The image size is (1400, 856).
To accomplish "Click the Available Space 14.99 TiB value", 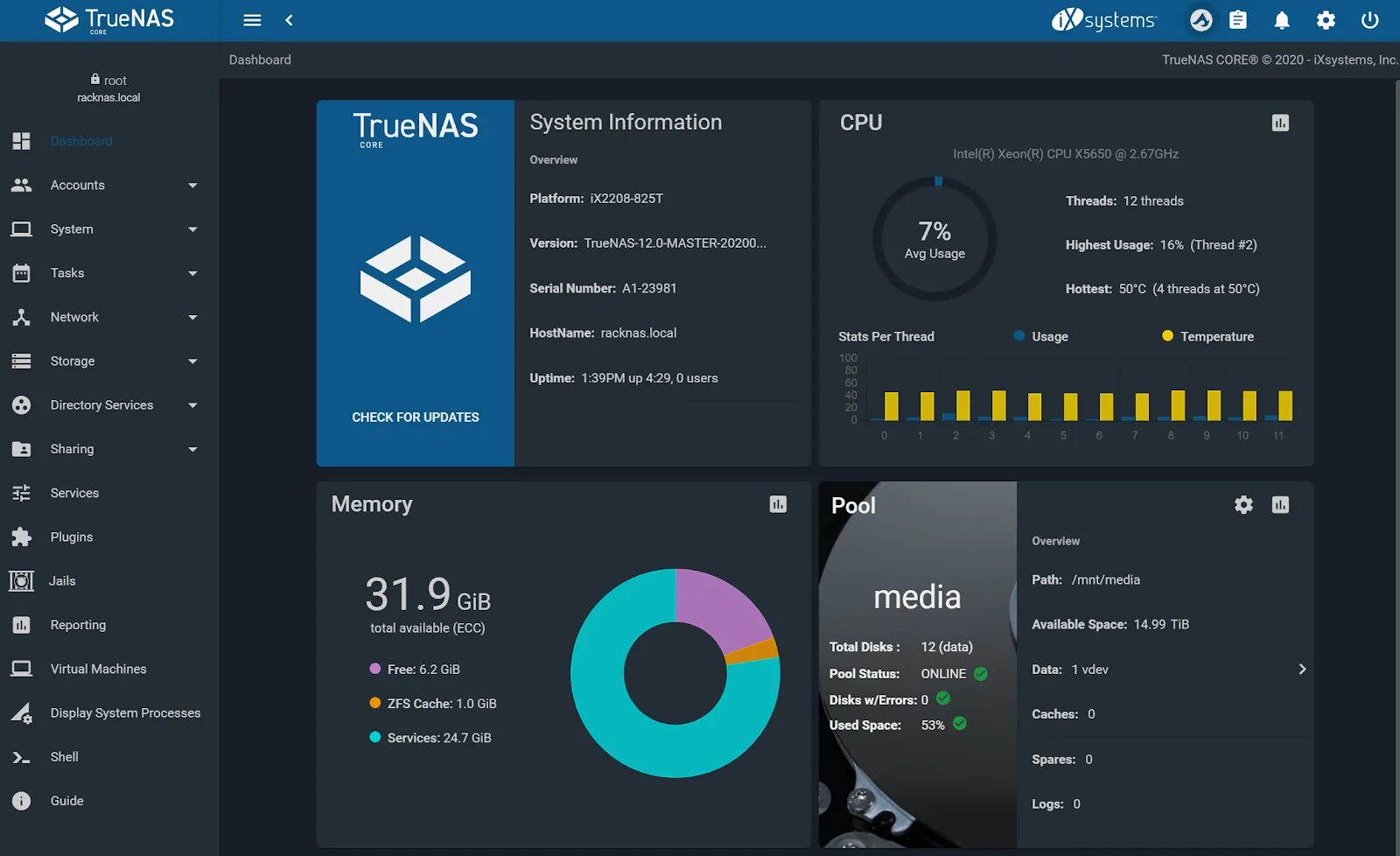I will [x=1161, y=624].
